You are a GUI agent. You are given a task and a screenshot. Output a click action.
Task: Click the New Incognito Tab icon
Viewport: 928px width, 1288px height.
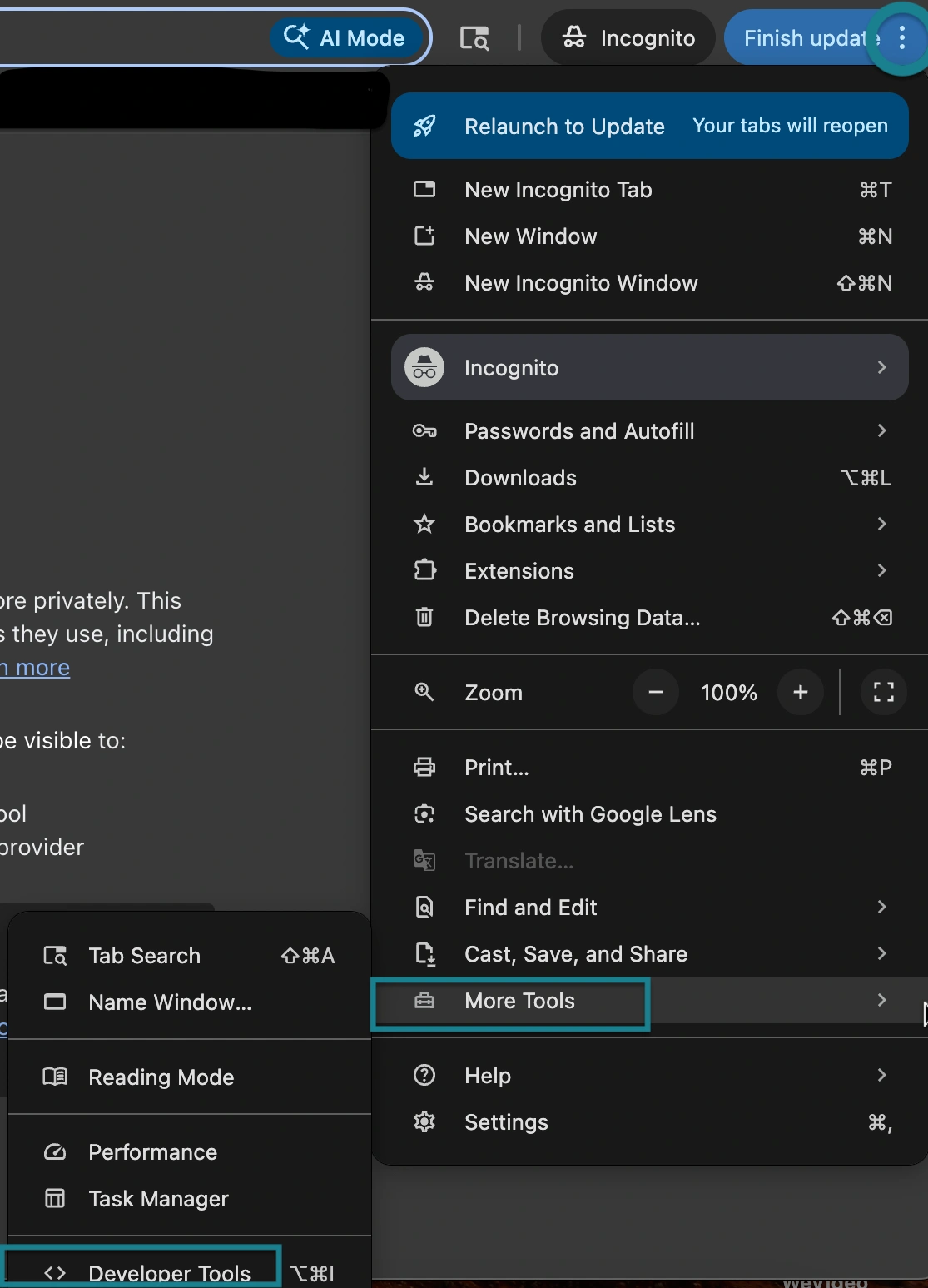point(424,189)
